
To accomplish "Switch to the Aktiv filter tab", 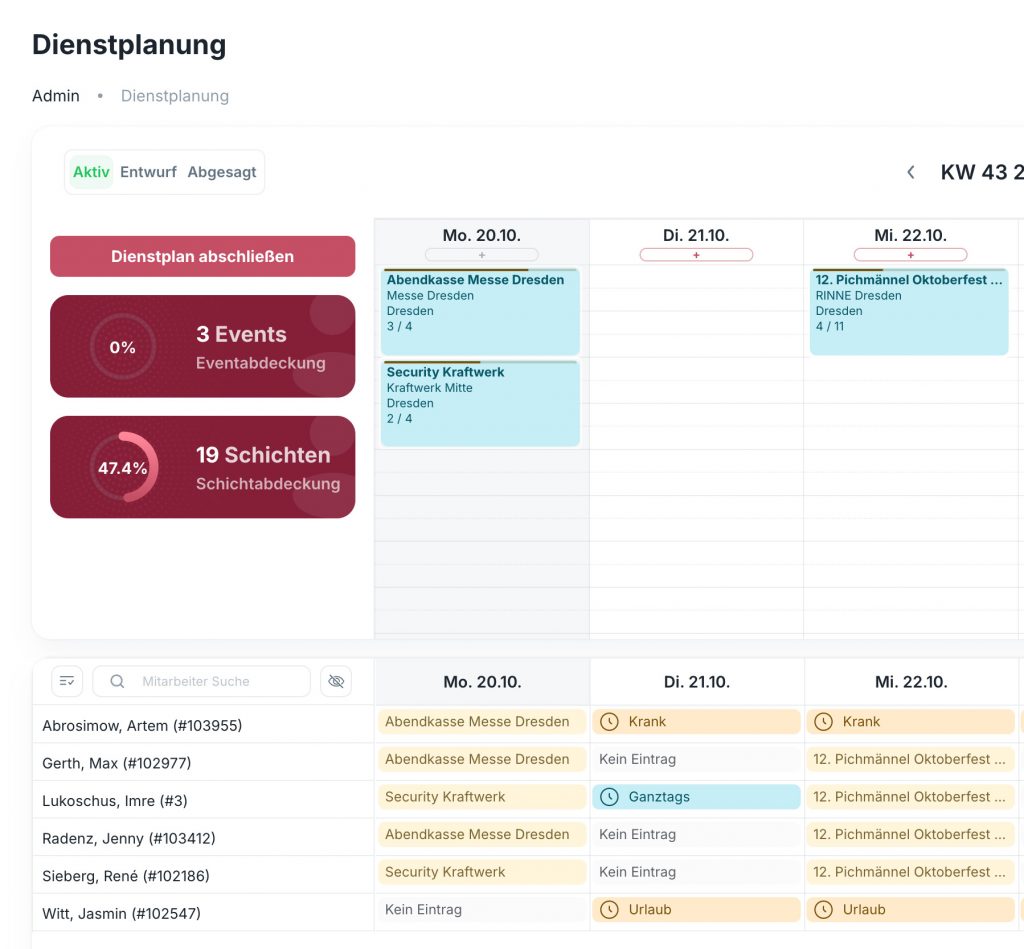I will (x=91, y=172).
